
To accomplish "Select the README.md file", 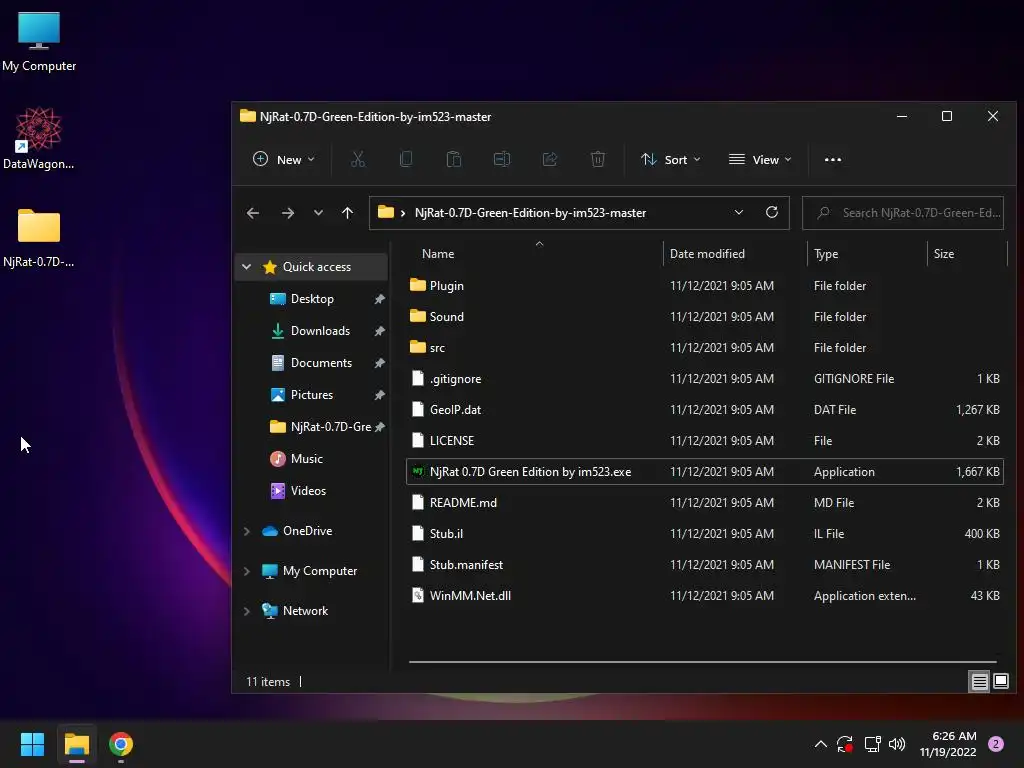I will 705,503.
